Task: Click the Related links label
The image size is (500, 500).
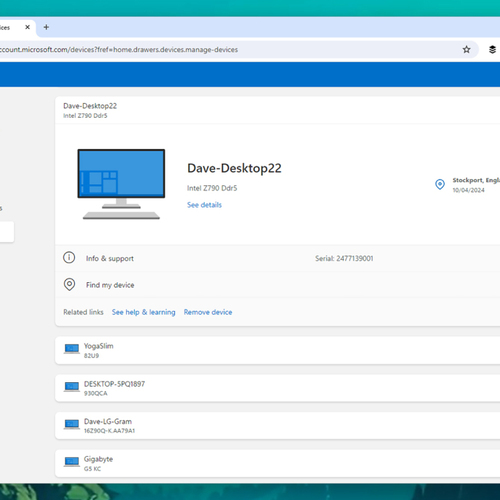Action: click(83, 312)
